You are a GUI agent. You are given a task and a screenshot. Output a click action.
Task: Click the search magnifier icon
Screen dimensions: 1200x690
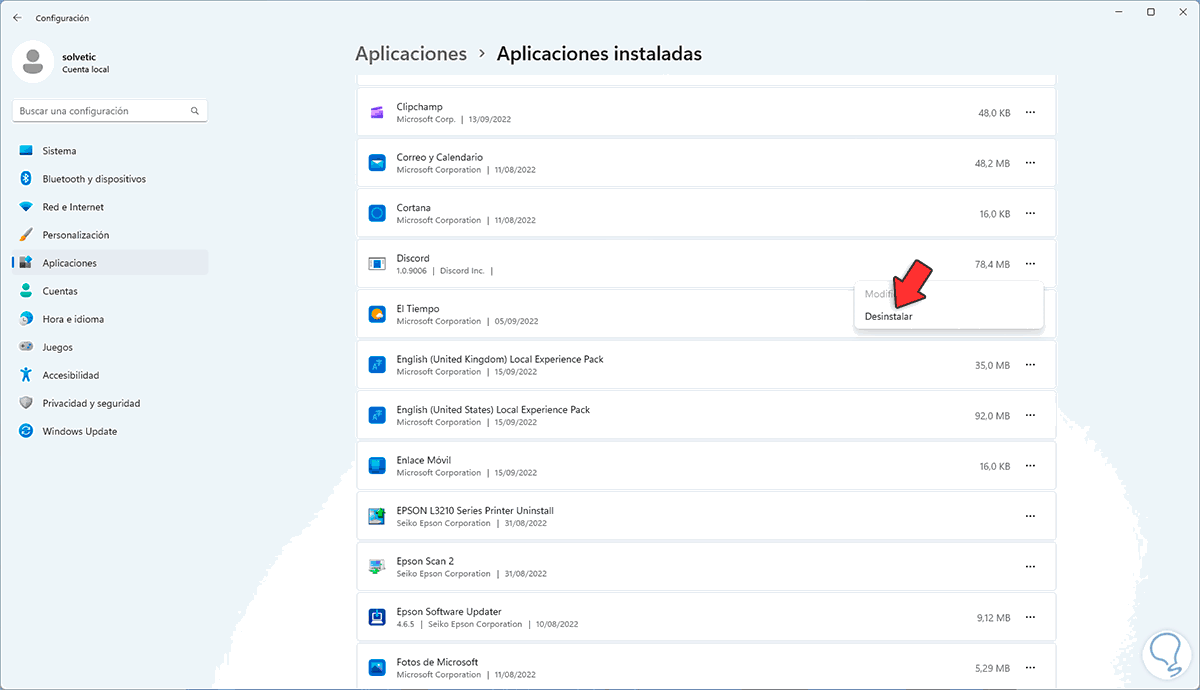click(195, 111)
